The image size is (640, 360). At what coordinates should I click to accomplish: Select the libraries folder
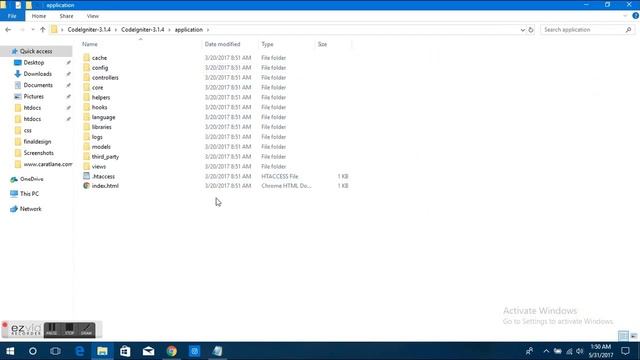(x=101, y=127)
